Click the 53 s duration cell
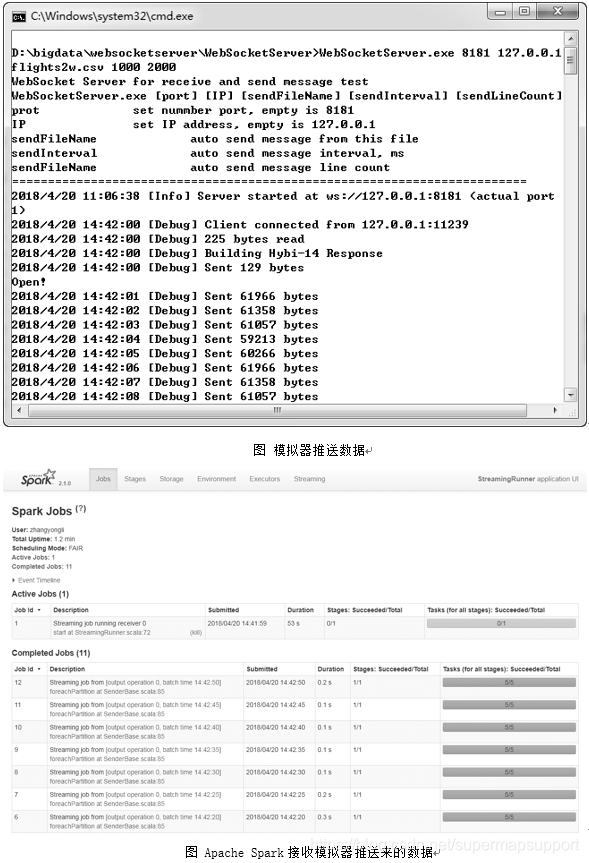Screen dimensions: 589x863 coord(293,624)
